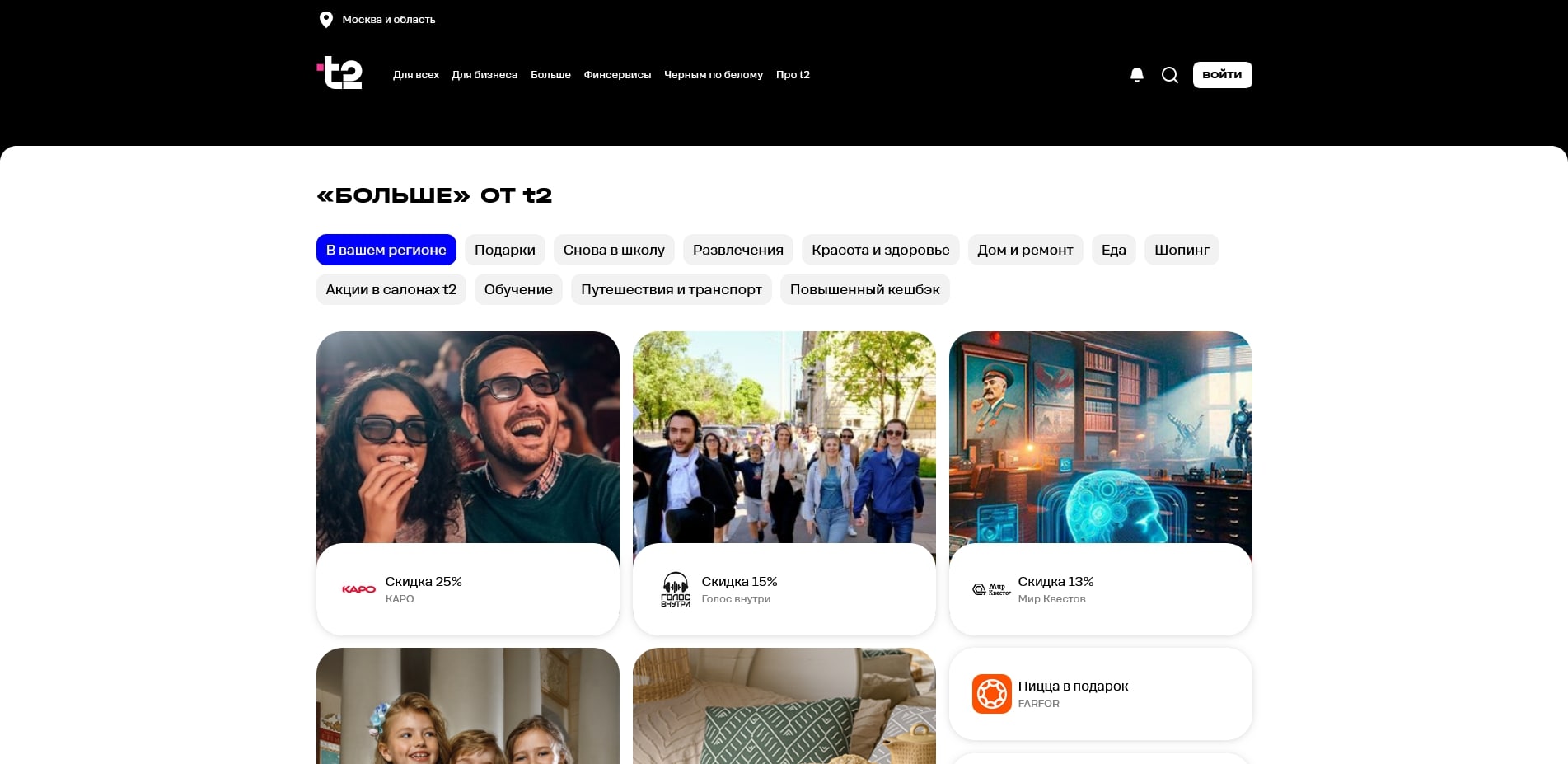Select the В вашем регионе filter
The image size is (1568, 764).
(386, 250)
